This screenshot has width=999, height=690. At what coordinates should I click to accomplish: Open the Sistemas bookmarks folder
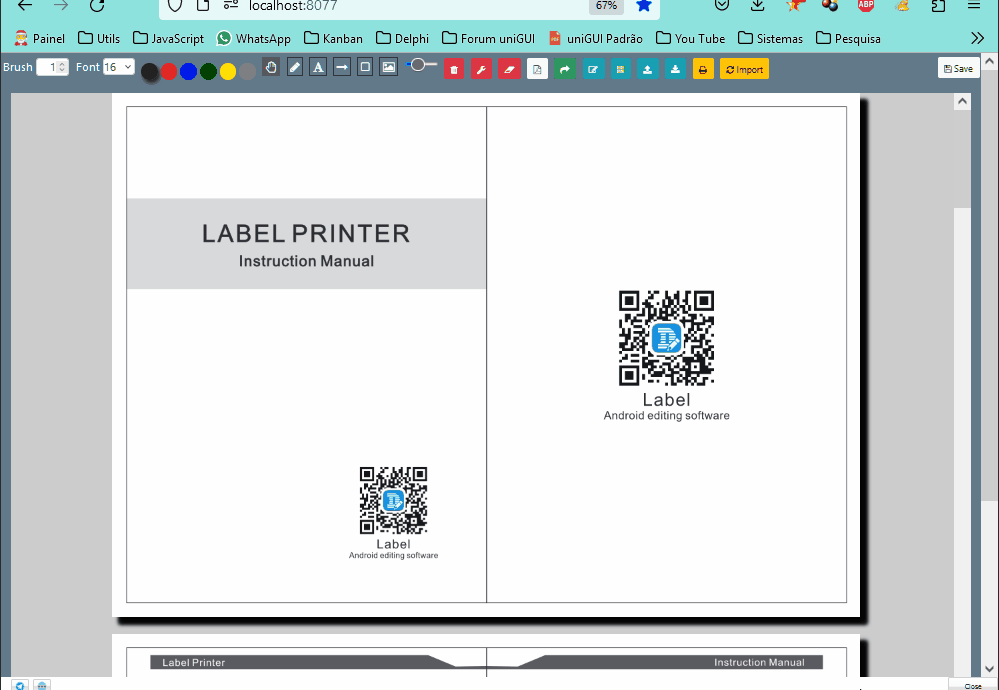(770, 38)
